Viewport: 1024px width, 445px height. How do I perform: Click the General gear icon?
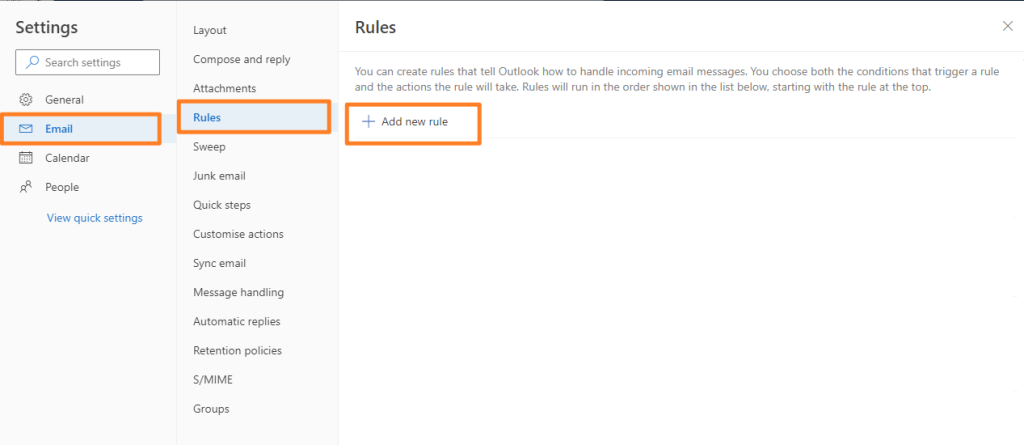tap(26, 100)
